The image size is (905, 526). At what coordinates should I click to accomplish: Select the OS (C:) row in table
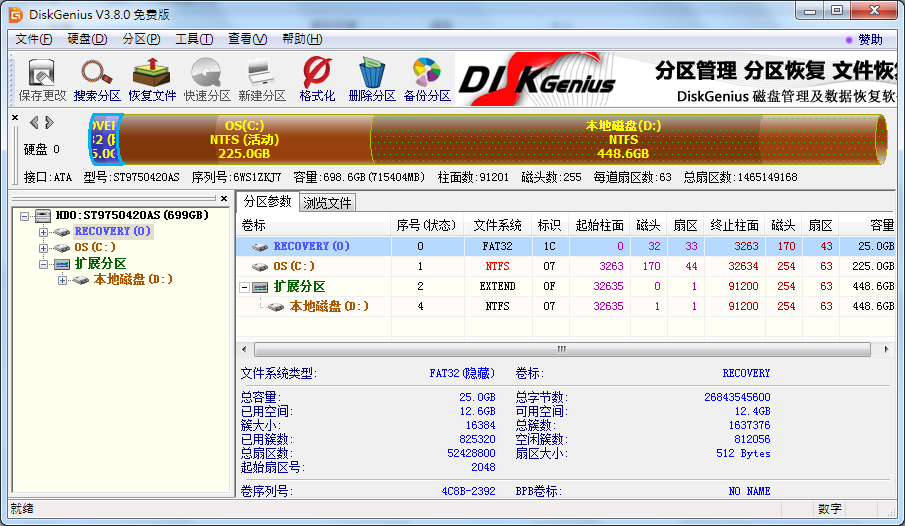pyautogui.click(x=566, y=266)
